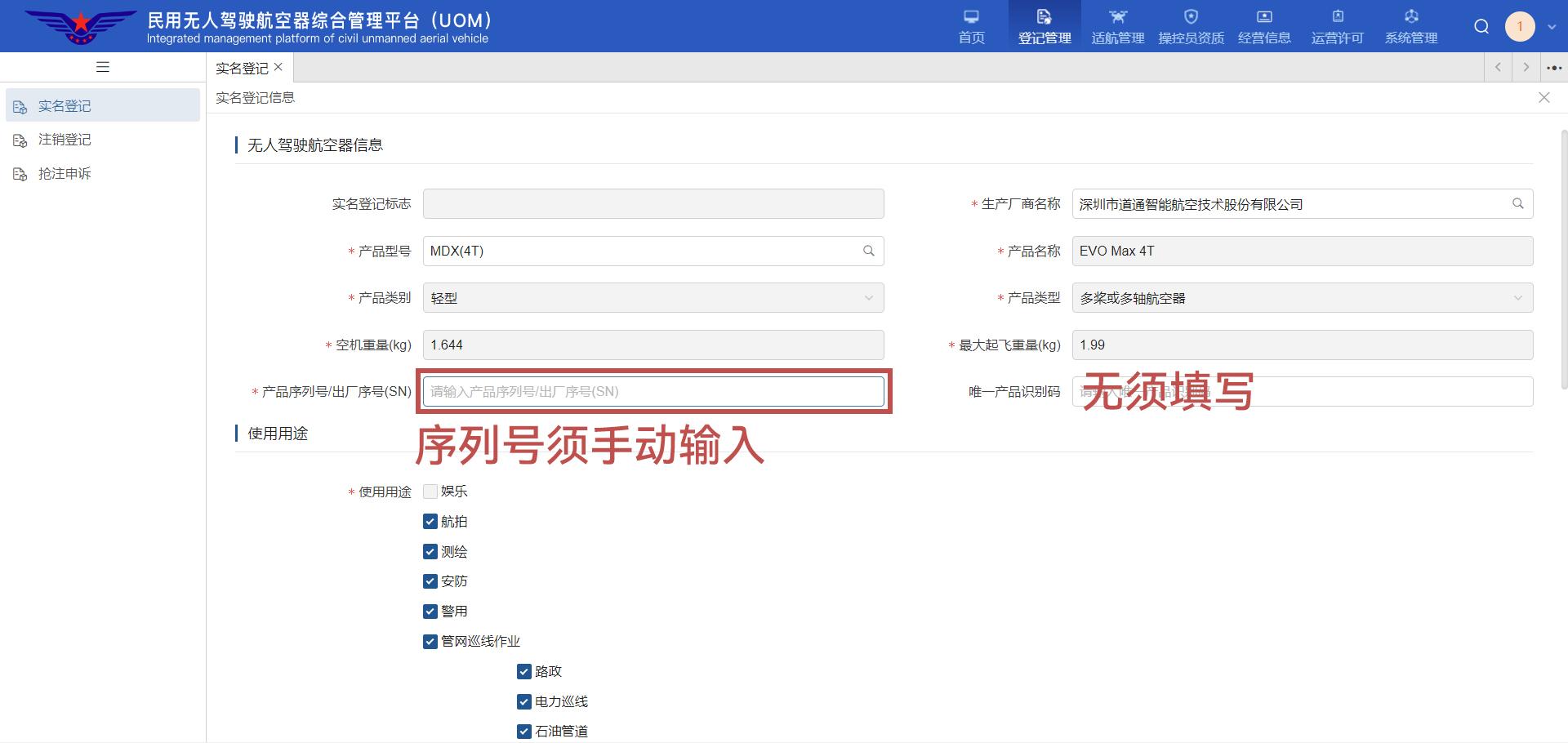Click the more tab options ellipsis button
Screen dimensions: 1568x743
pyautogui.click(x=1553, y=68)
